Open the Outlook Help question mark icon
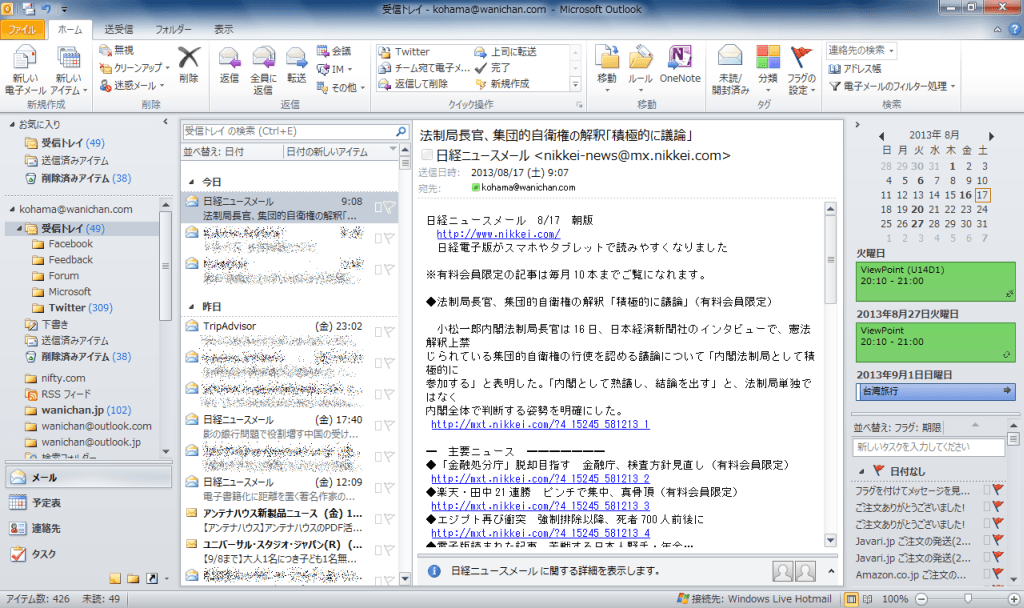Image resolution: width=1024 pixels, height=608 pixels. pyautogui.click(x=1014, y=29)
